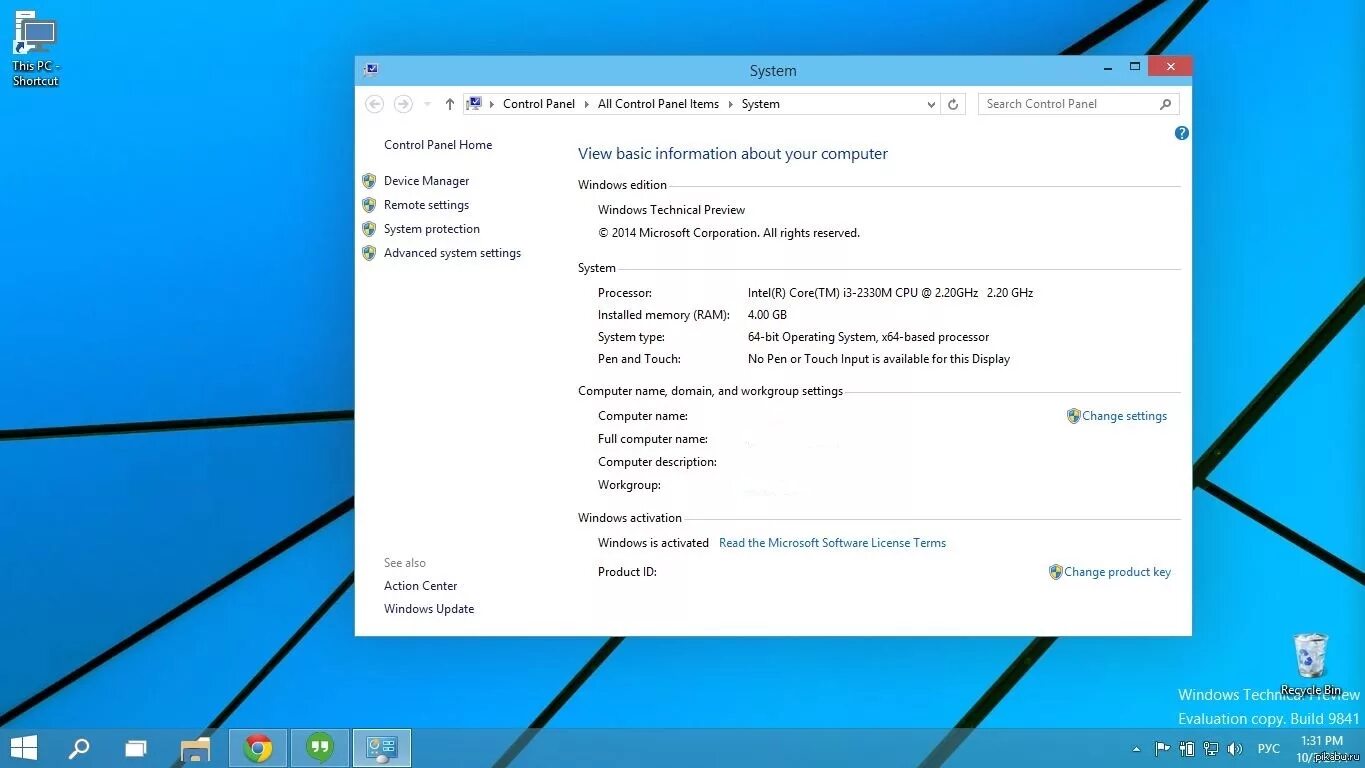Refresh the System control panel
The height and width of the screenshot is (768, 1365).
pos(953,104)
